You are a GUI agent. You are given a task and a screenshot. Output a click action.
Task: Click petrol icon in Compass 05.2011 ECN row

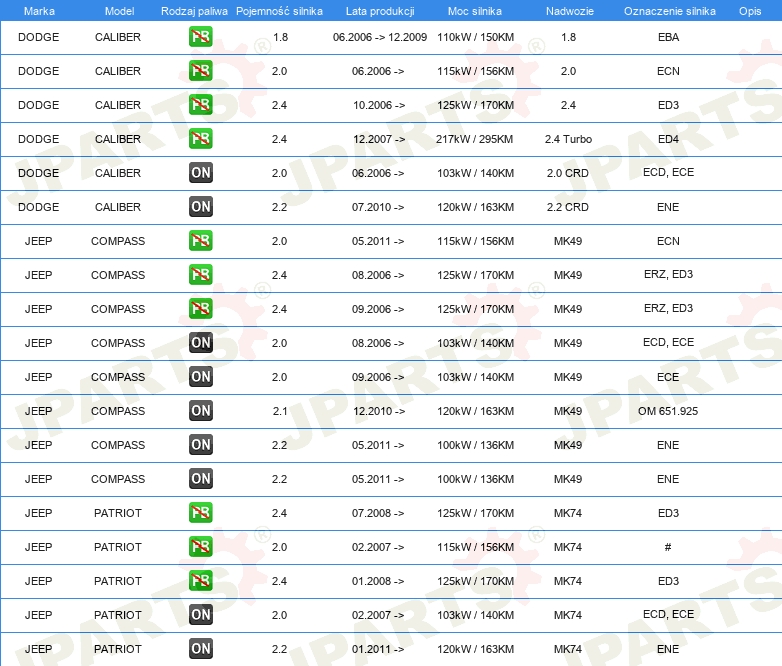point(200,240)
